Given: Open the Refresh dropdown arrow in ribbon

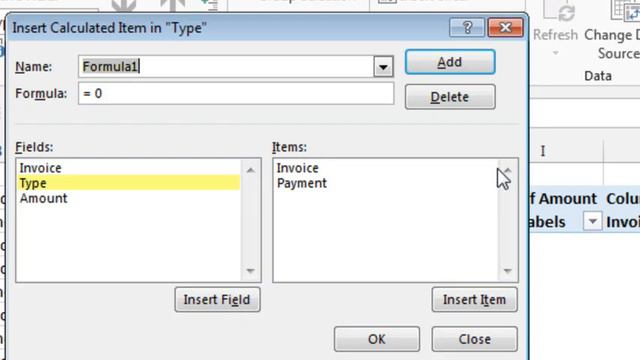Looking at the screenshot, I should (556, 53).
